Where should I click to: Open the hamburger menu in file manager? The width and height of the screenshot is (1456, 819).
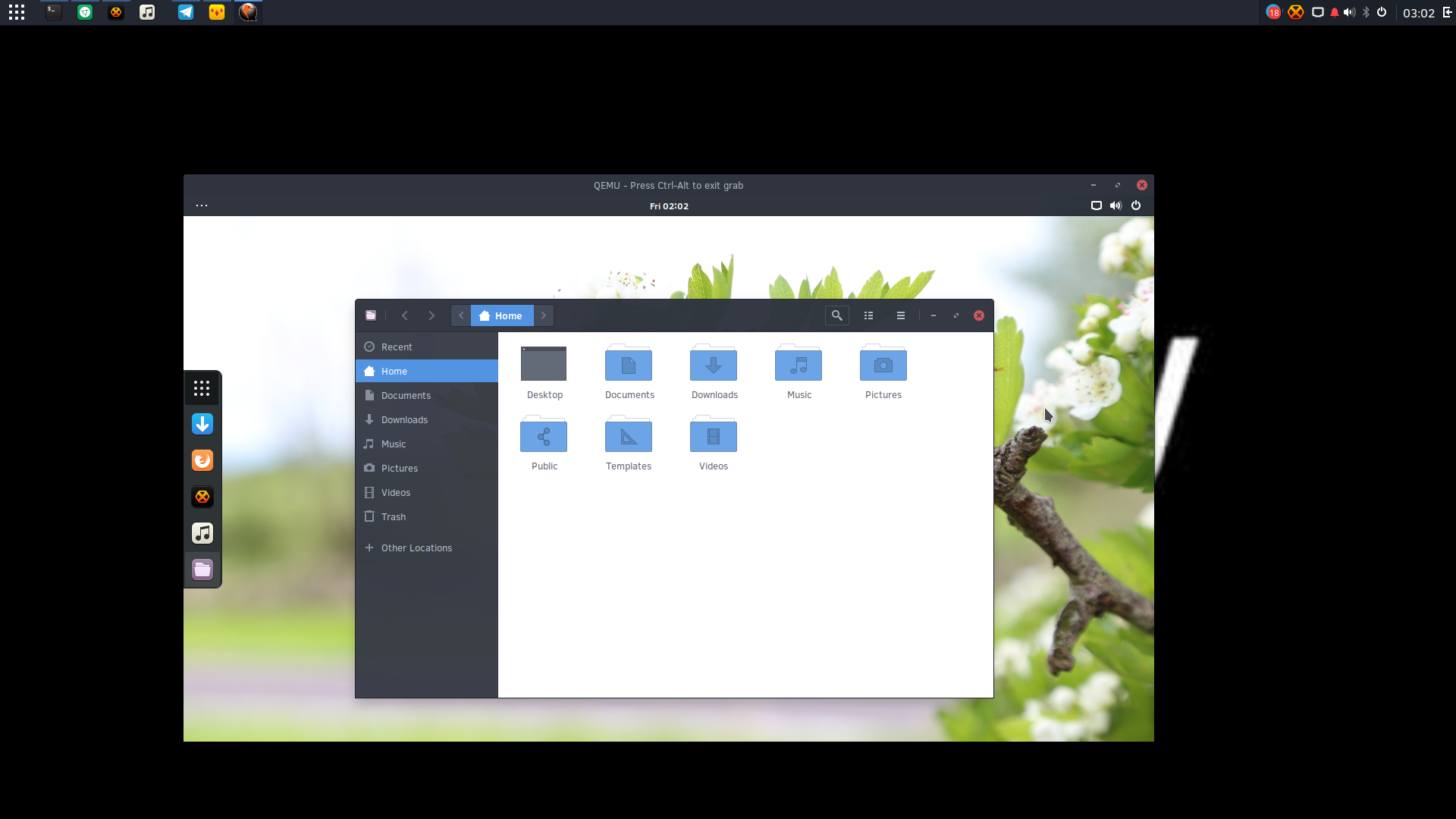click(901, 315)
